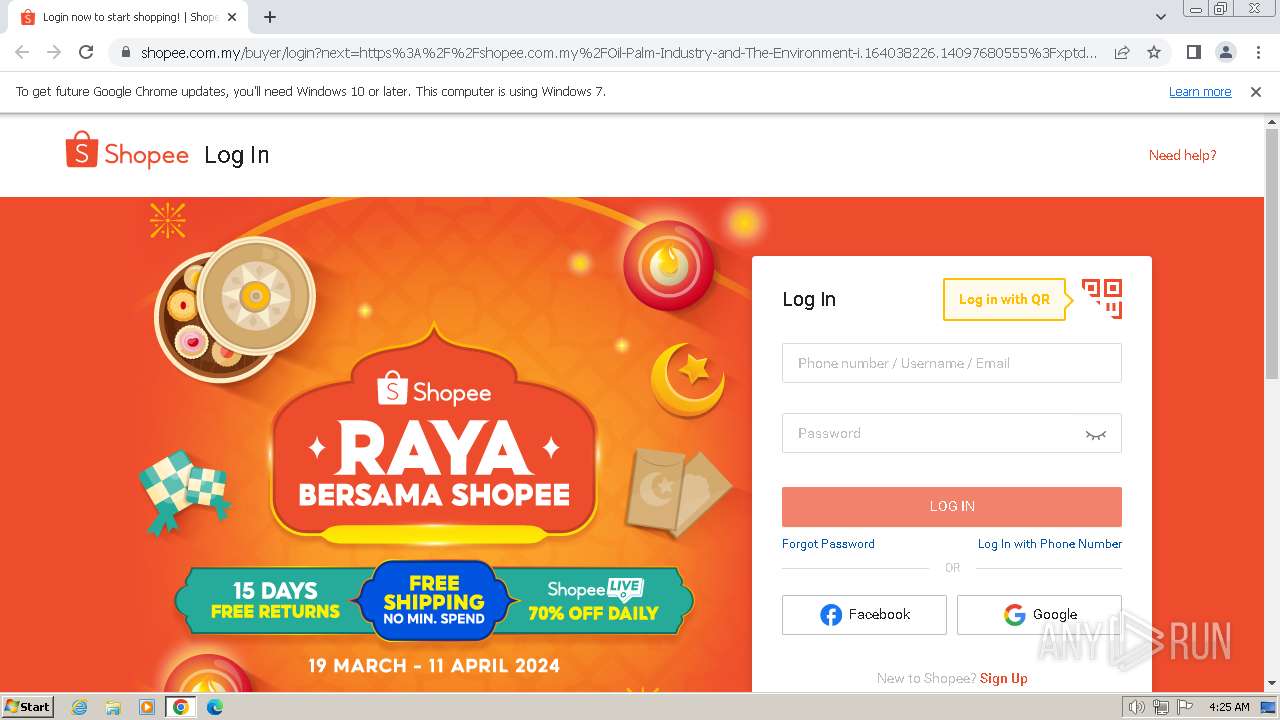This screenshot has height=720, width=1280.
Task: Open the Chrome three-dot menu
Action: 1258,52
